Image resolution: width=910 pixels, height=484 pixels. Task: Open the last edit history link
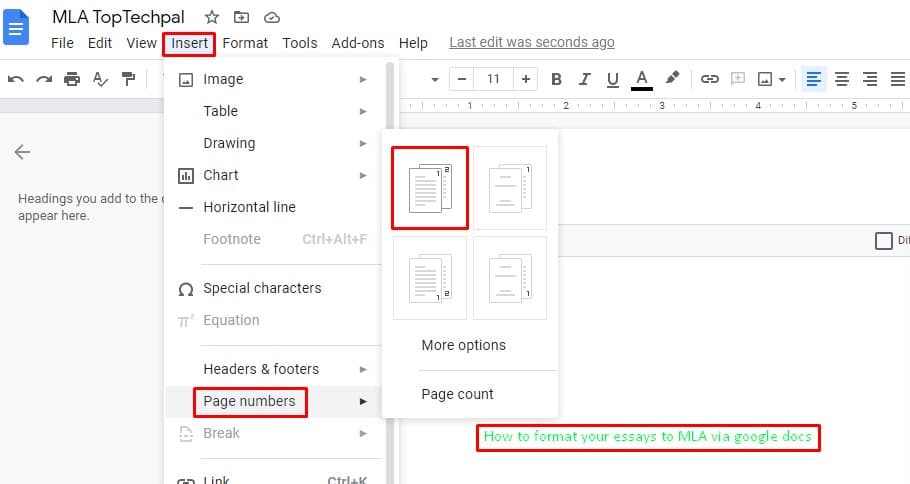coord(532,42)
